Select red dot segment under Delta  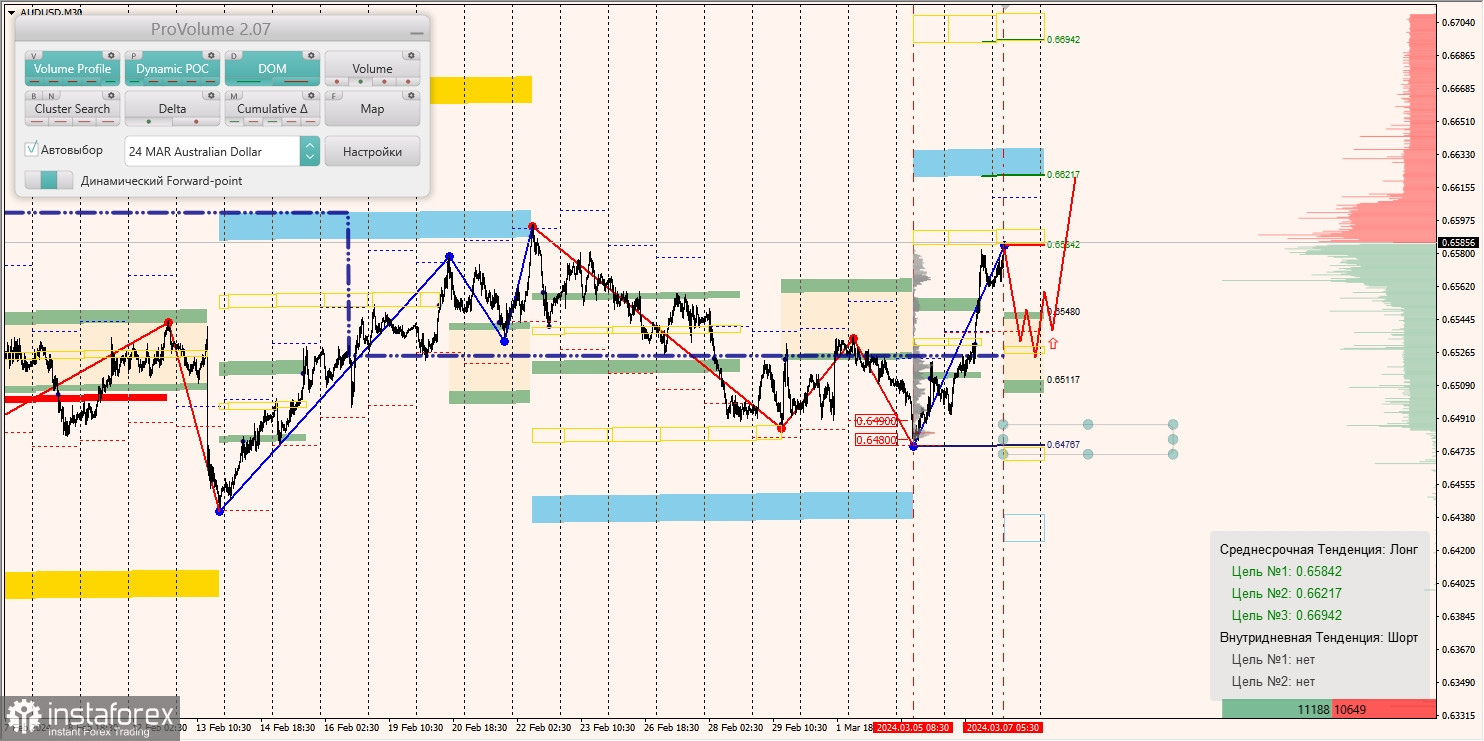(x=196, y=122)
